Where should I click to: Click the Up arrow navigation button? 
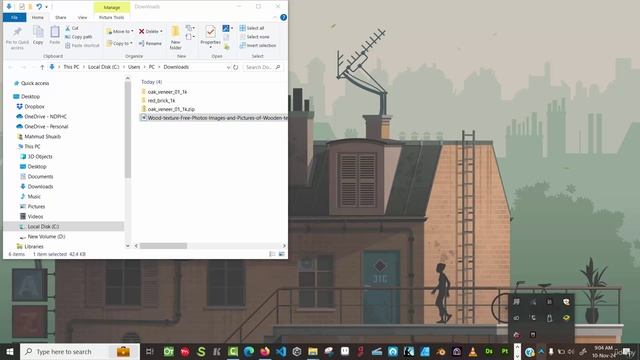(42, 67)
